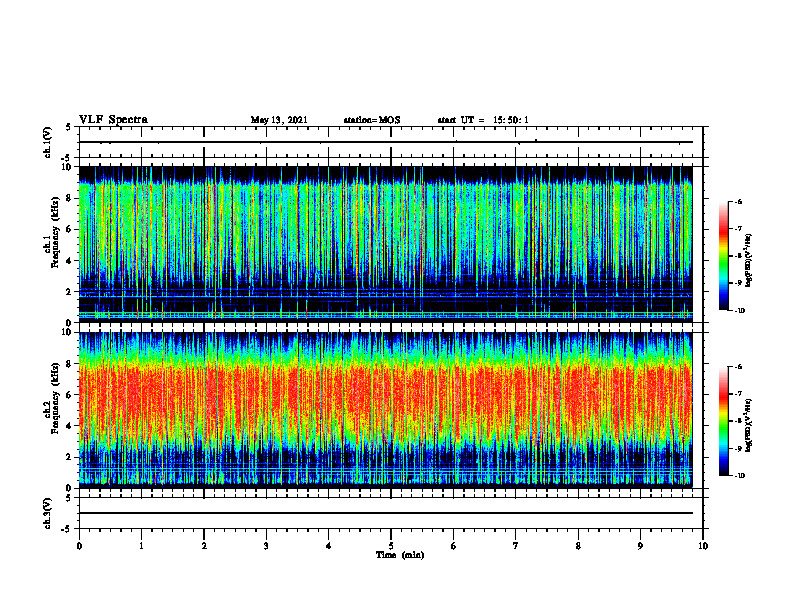Image resolution: width=792 pixels, height=612 pixels.
Task: Click the date "May 13, 2021"
Action: [279, 120]
